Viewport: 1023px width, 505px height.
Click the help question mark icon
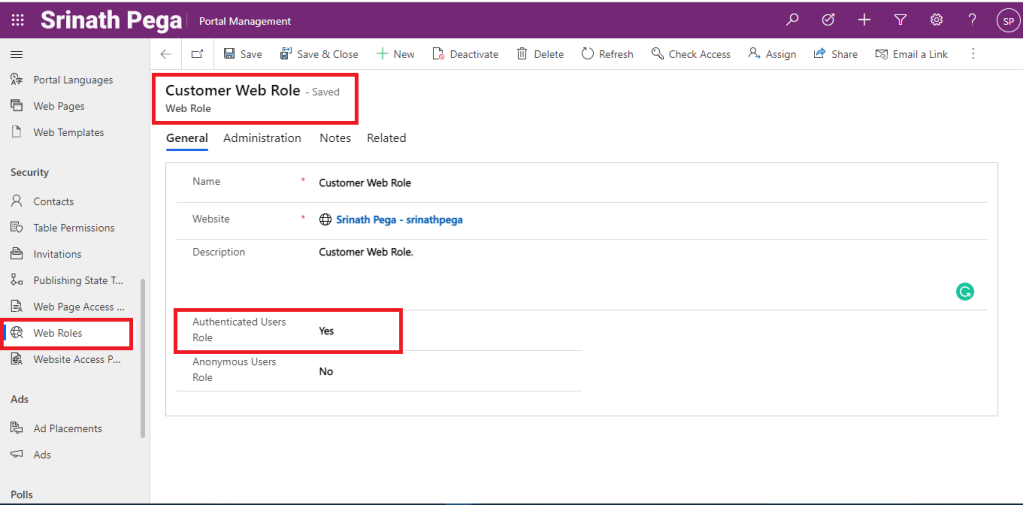[x=972, y=20]
